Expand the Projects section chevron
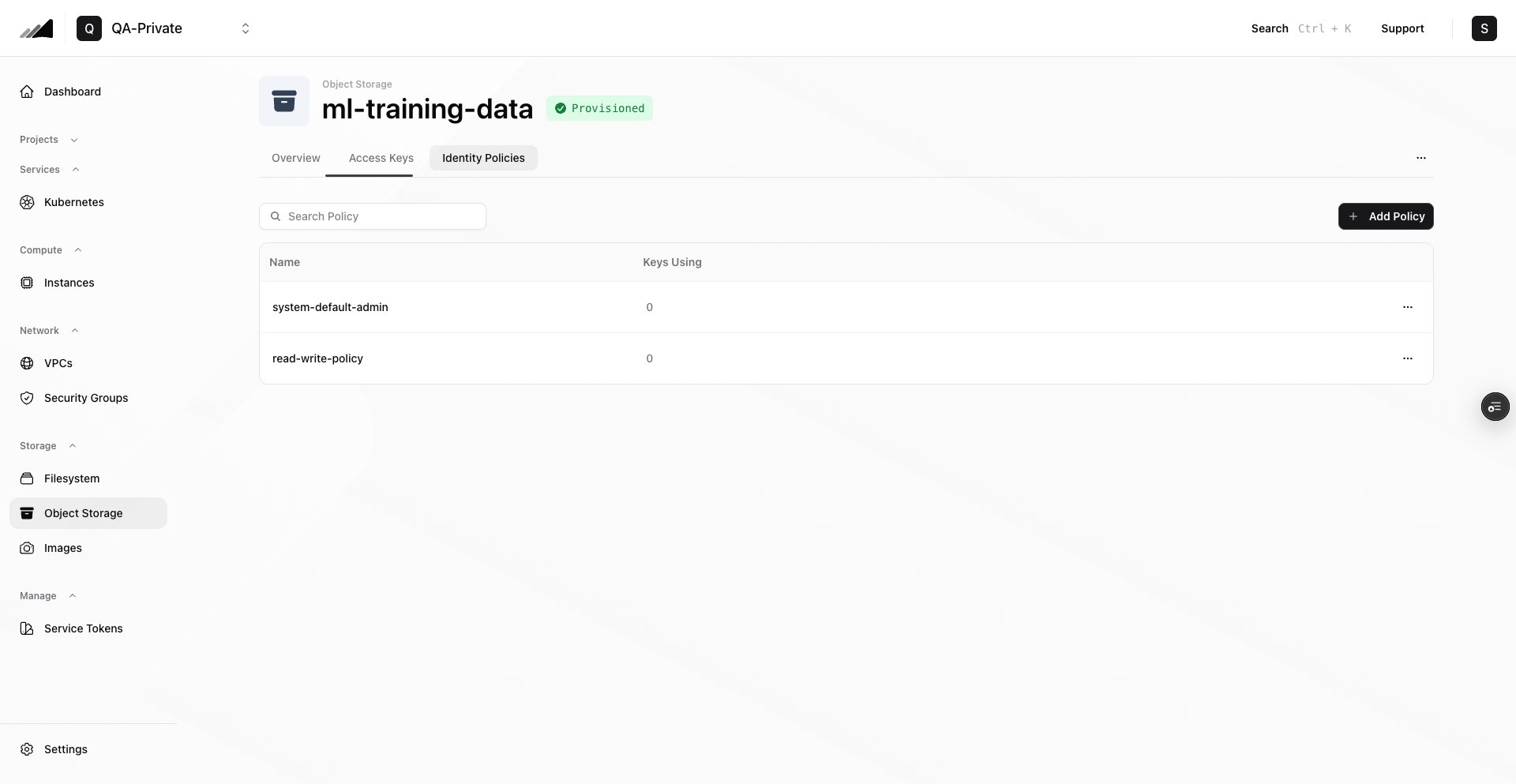 point(74,140)
